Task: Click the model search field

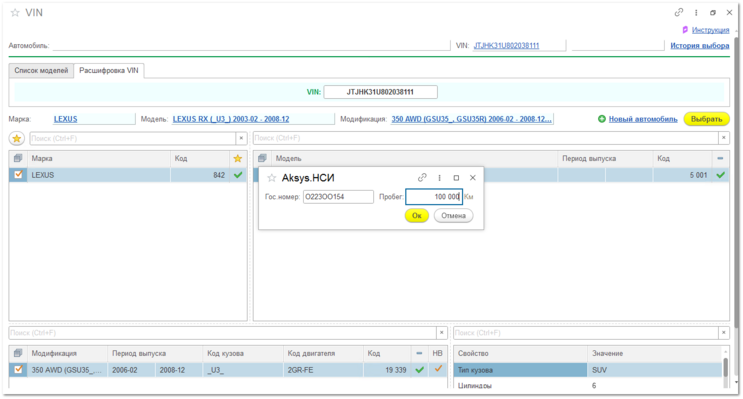Action: 485,138
